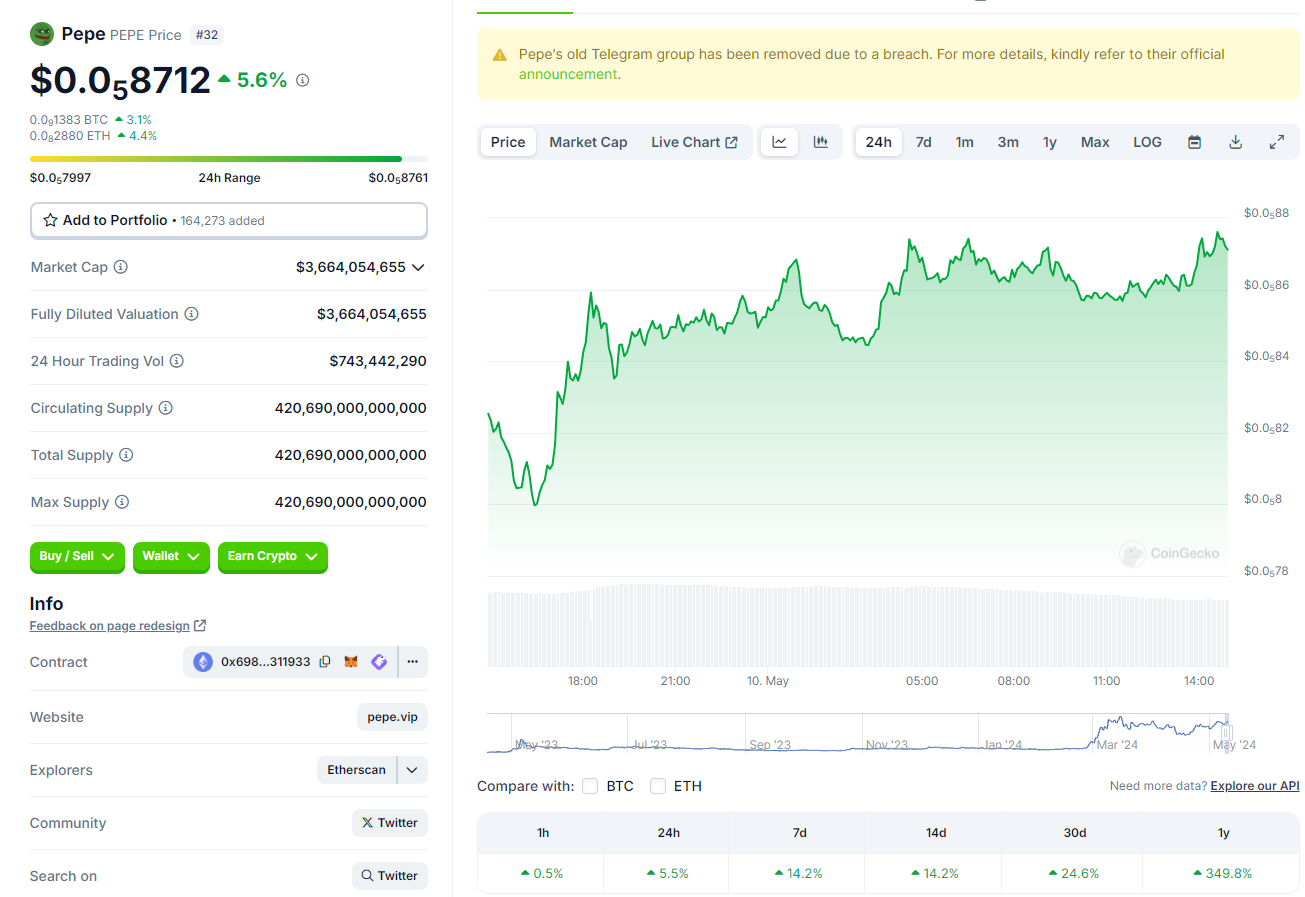Open the Earn Crypto dropdown
The width and height of the screenshot is (1305, 897).
point(273,556)
